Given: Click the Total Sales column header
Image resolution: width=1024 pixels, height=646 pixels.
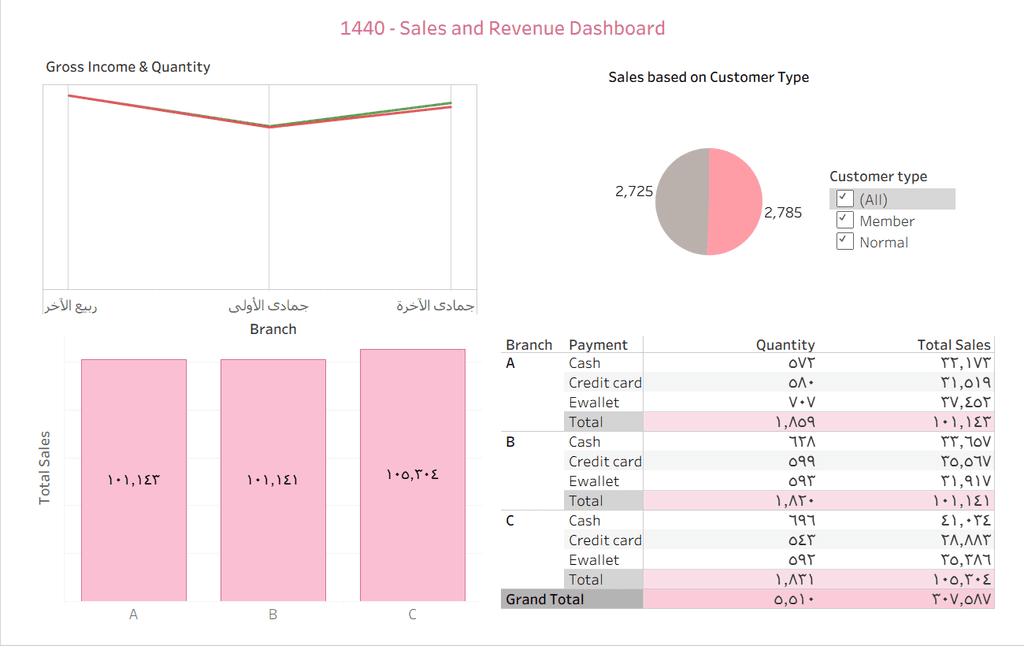Looking at the screenshot, I should click(x=953, y=344).
